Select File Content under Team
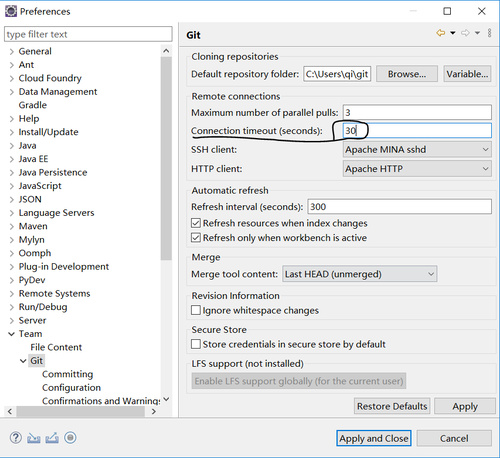Screen dimensions: 500x458 tap(56, 347)
